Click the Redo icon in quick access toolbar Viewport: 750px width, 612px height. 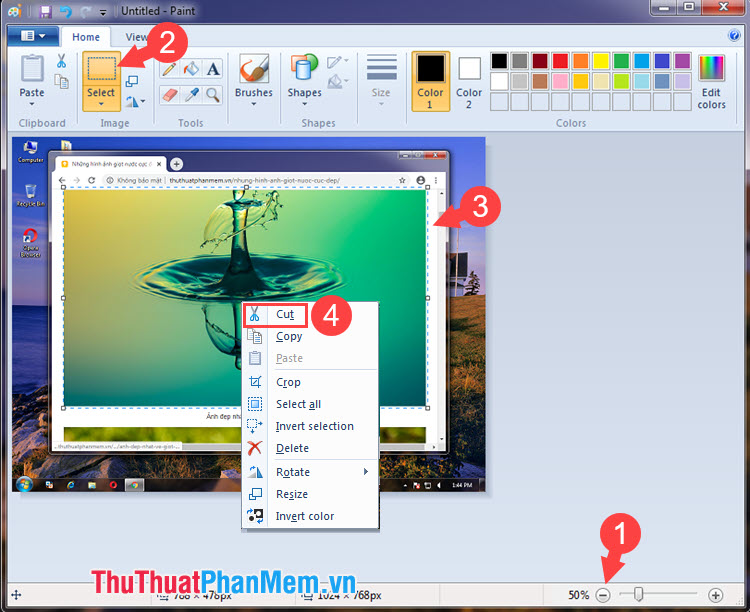(x=86, y=11)
